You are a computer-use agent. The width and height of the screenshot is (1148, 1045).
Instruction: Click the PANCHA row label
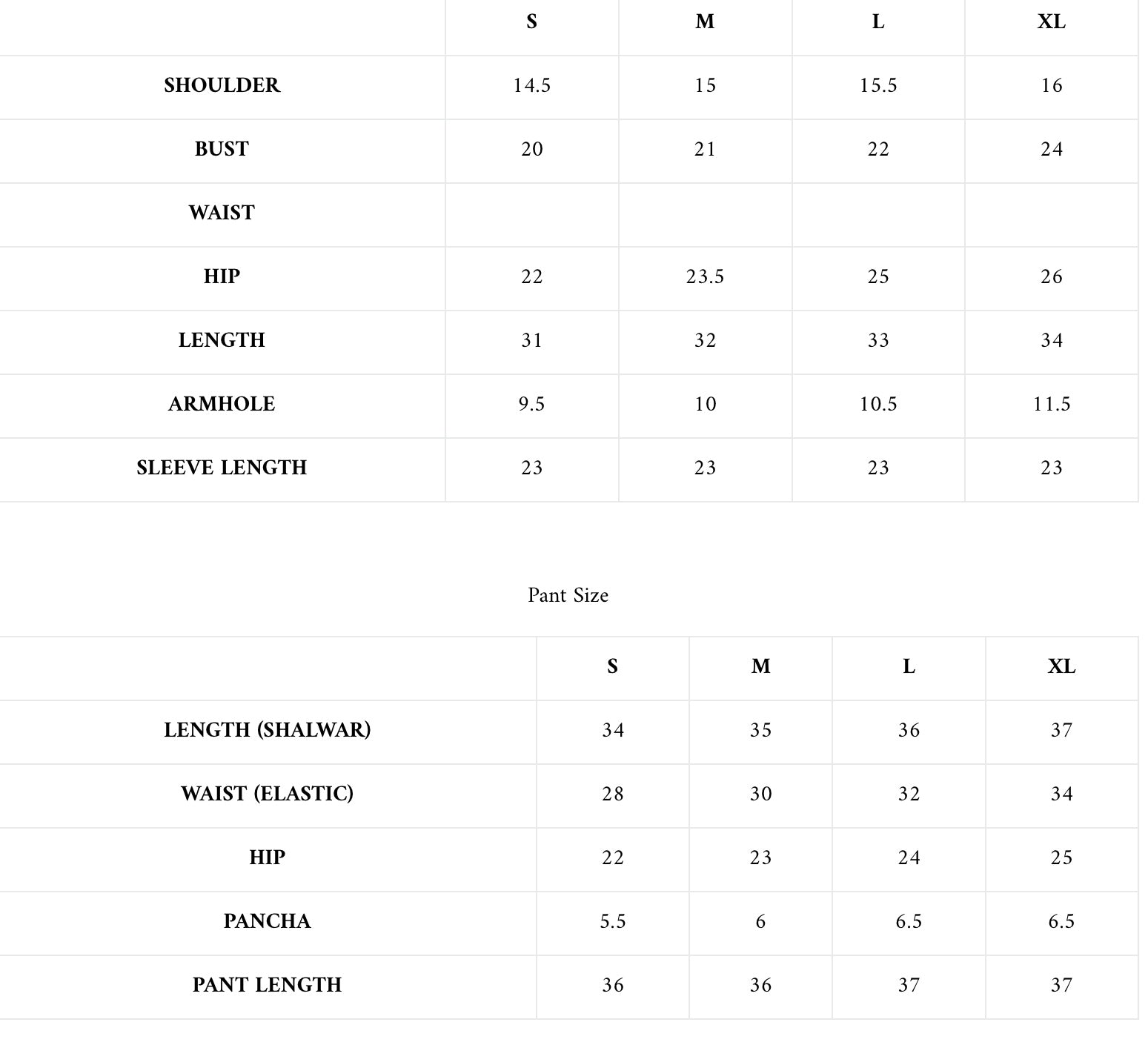click(267, 921)
